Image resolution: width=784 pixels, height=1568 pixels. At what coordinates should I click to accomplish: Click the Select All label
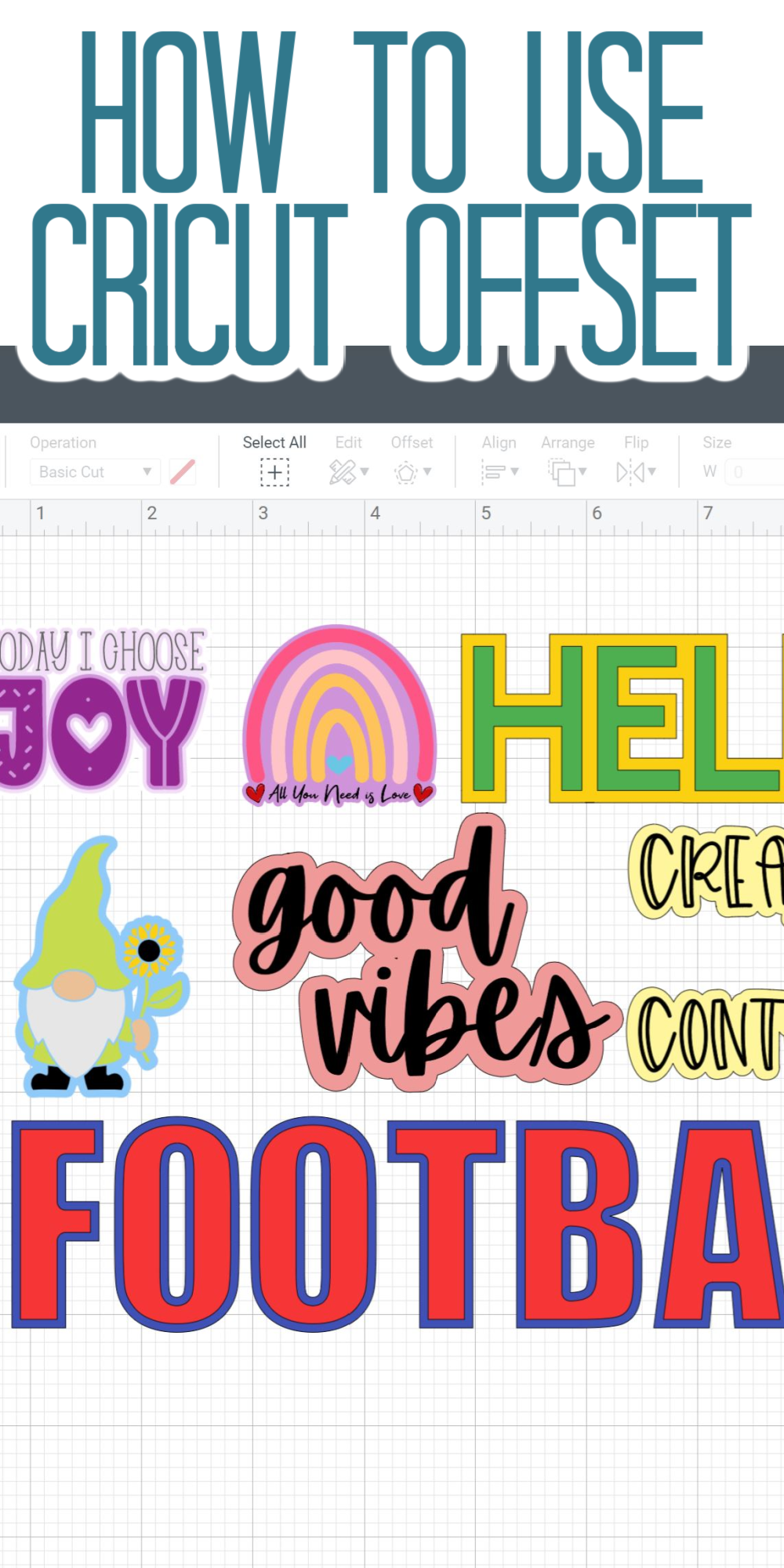tap(274, 442)
